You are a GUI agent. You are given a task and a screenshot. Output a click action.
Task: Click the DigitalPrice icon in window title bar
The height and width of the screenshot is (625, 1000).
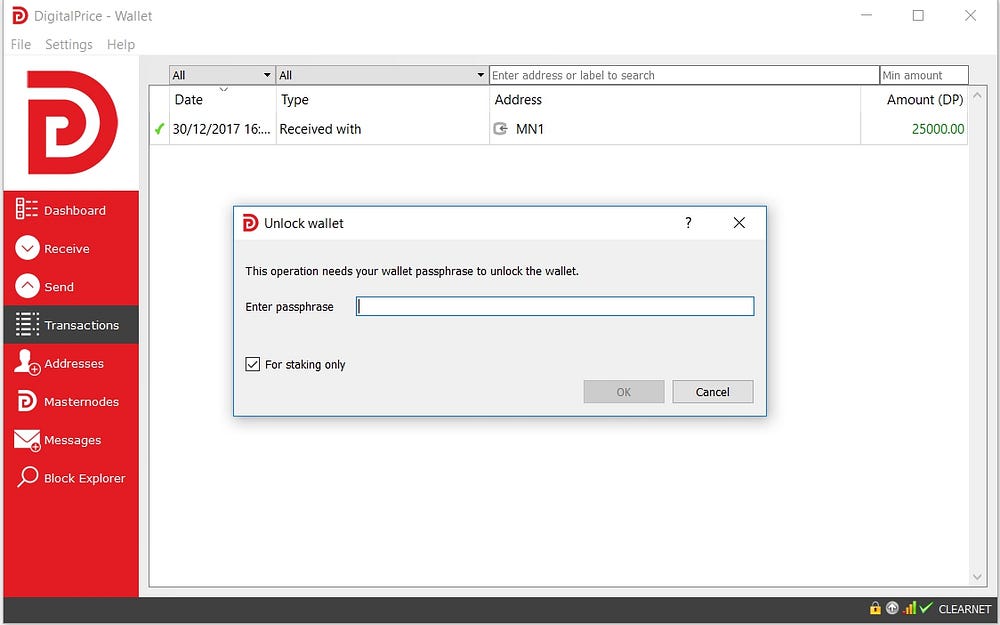20,16
